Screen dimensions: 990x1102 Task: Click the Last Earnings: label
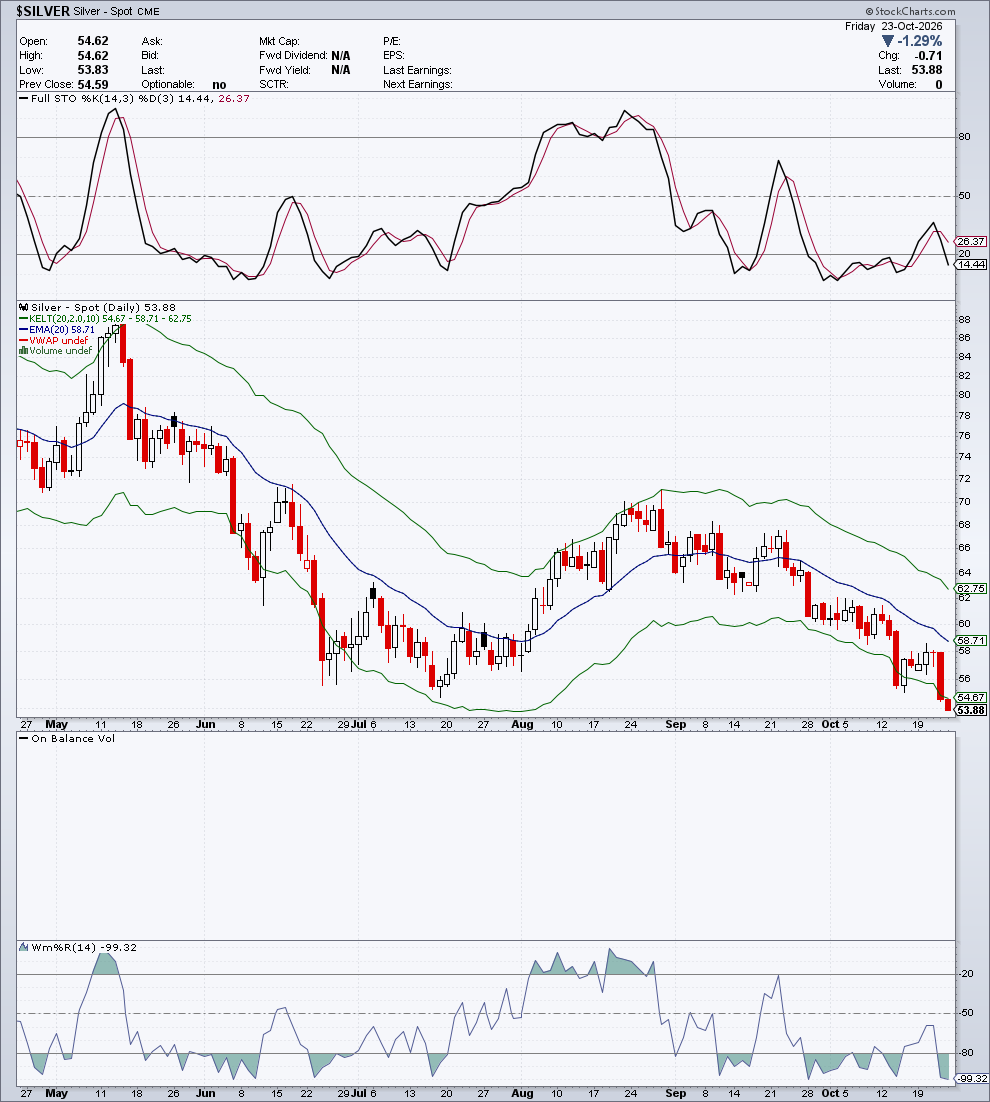pos(417,70)
